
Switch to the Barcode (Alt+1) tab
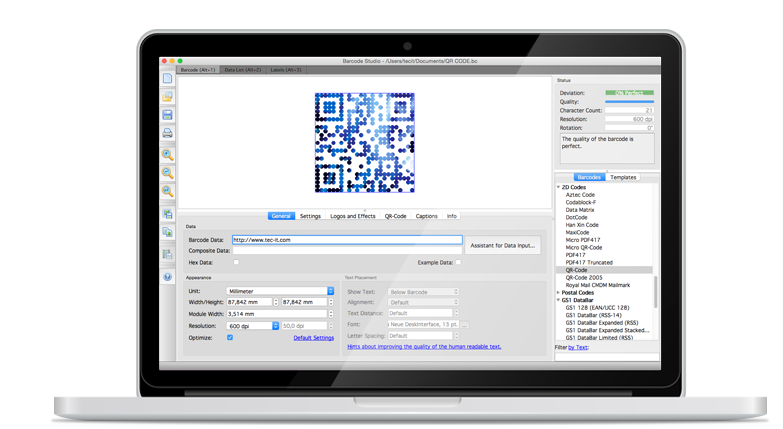(x=198, y=70)
